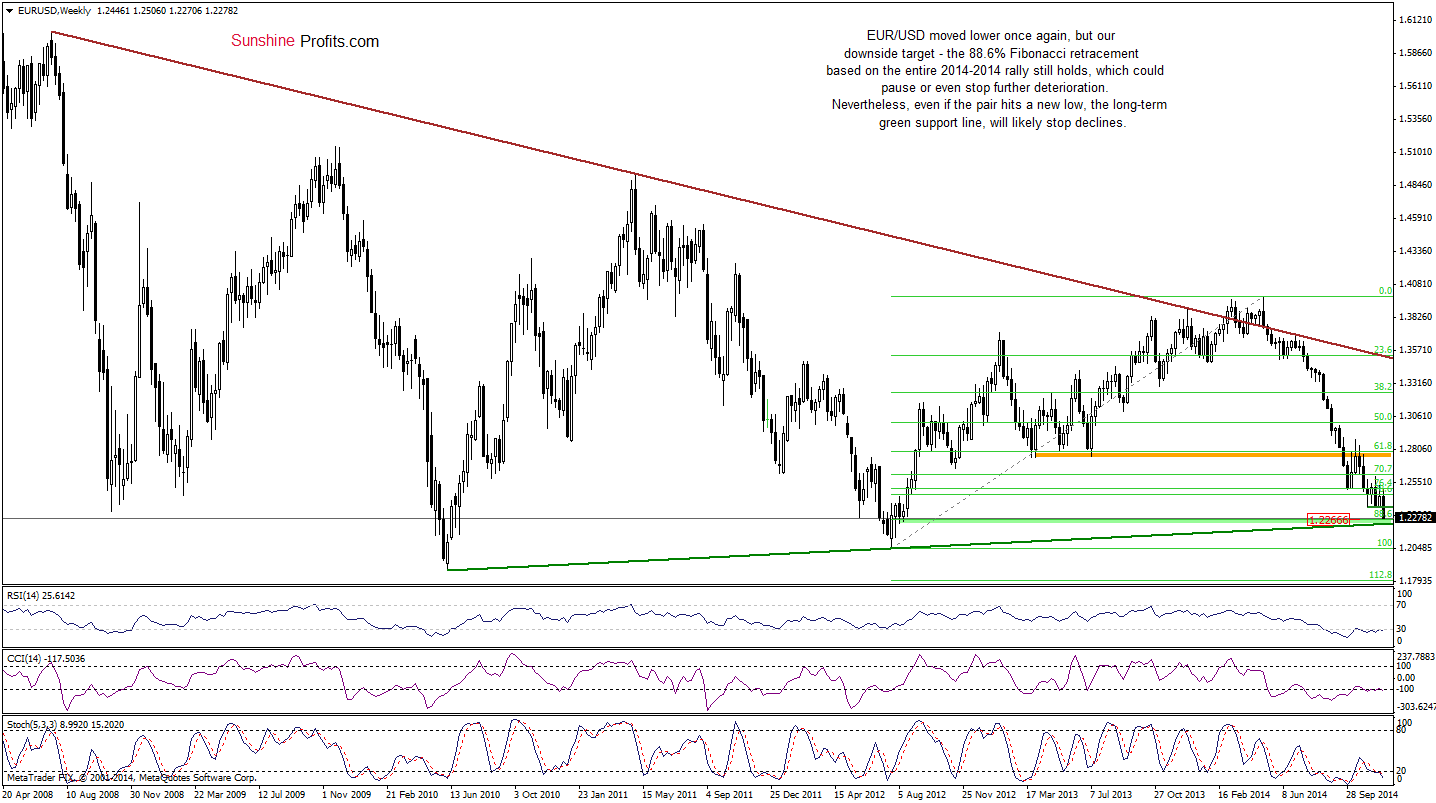Click the 112.8 Fibonacci extension label
1436x803 pixels.
[x=1381, y=576]
